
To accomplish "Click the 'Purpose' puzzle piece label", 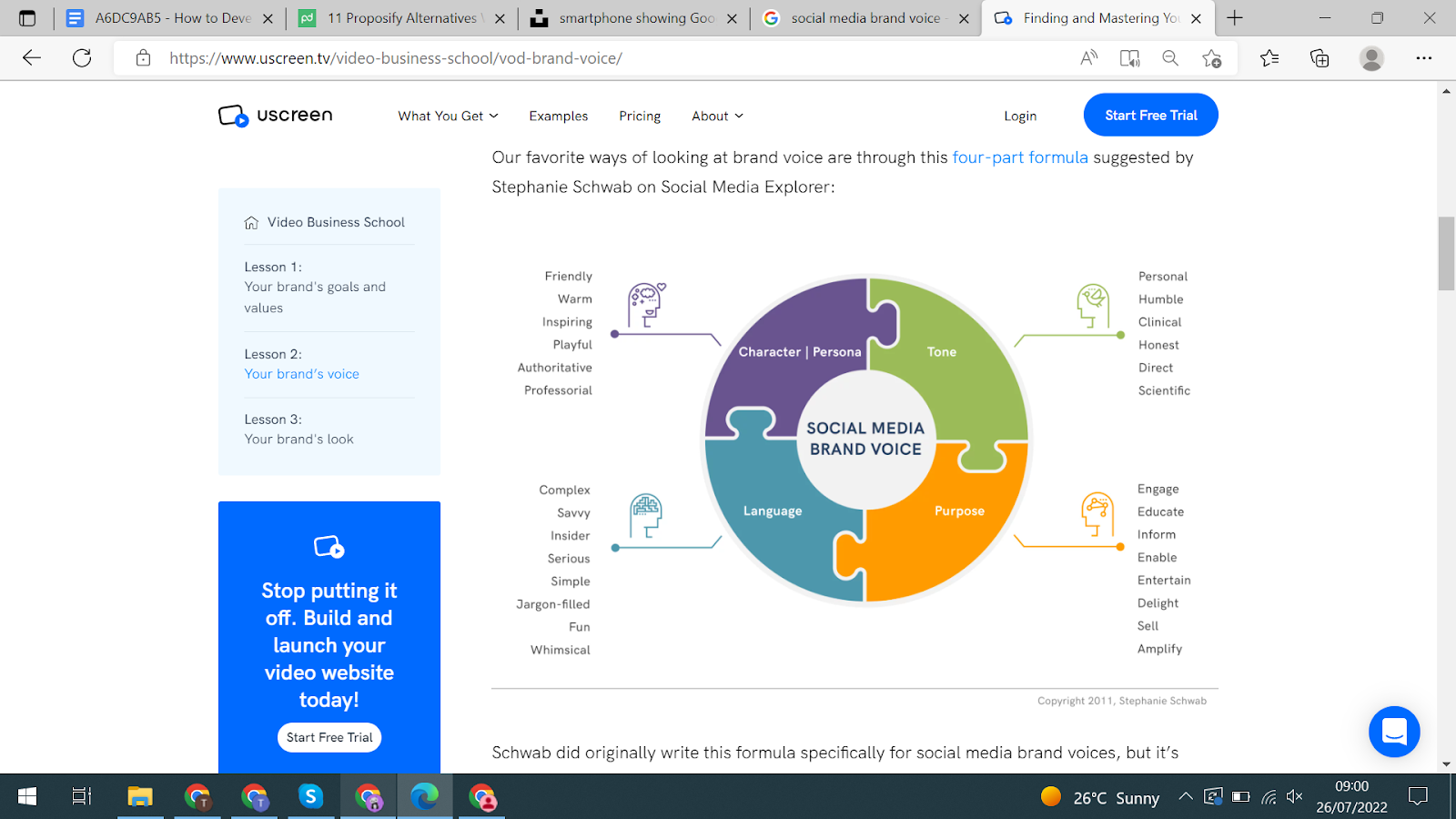I will tap(959, 511).
